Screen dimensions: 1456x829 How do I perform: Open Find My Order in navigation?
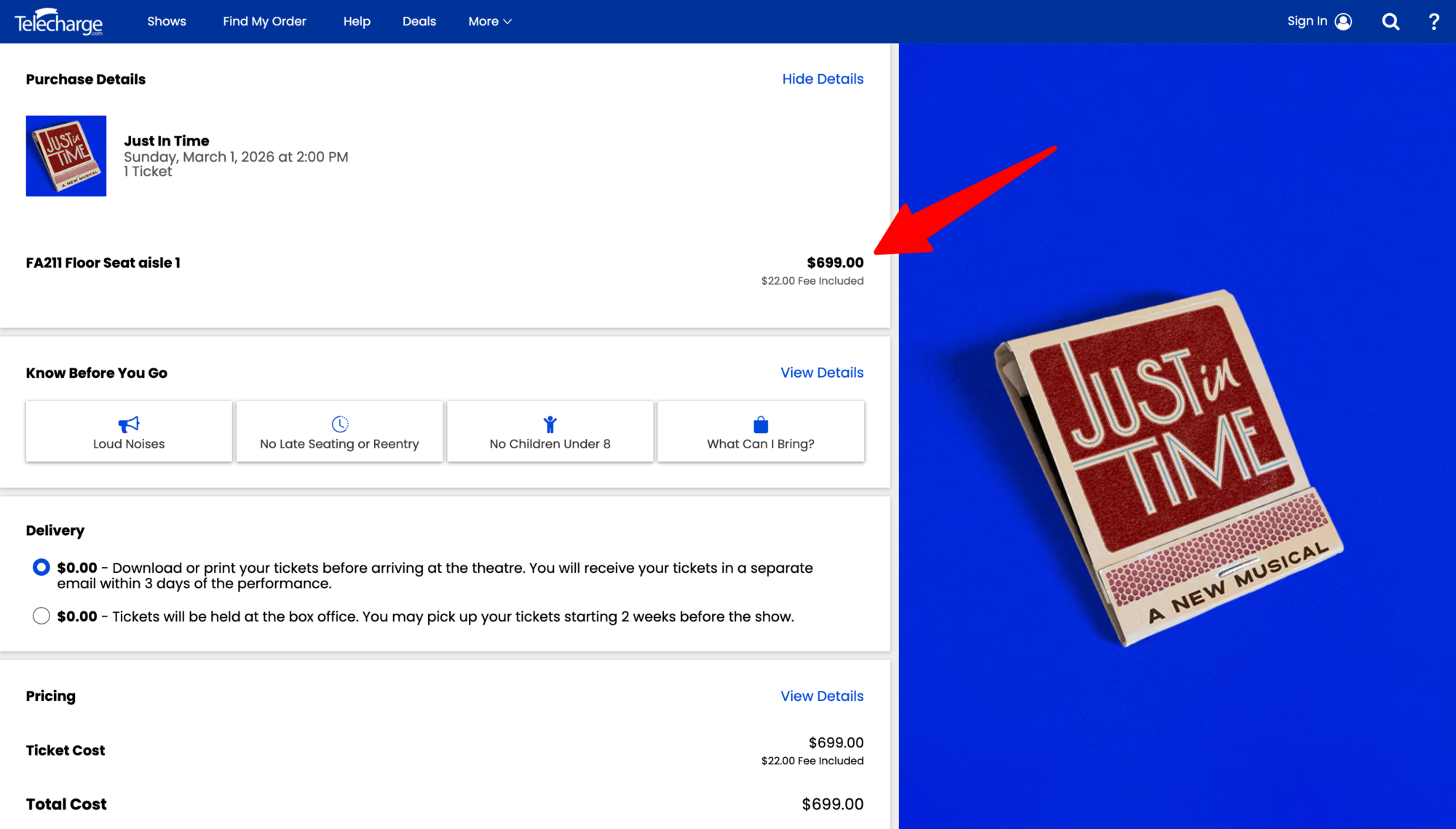[x=264, y=22]
